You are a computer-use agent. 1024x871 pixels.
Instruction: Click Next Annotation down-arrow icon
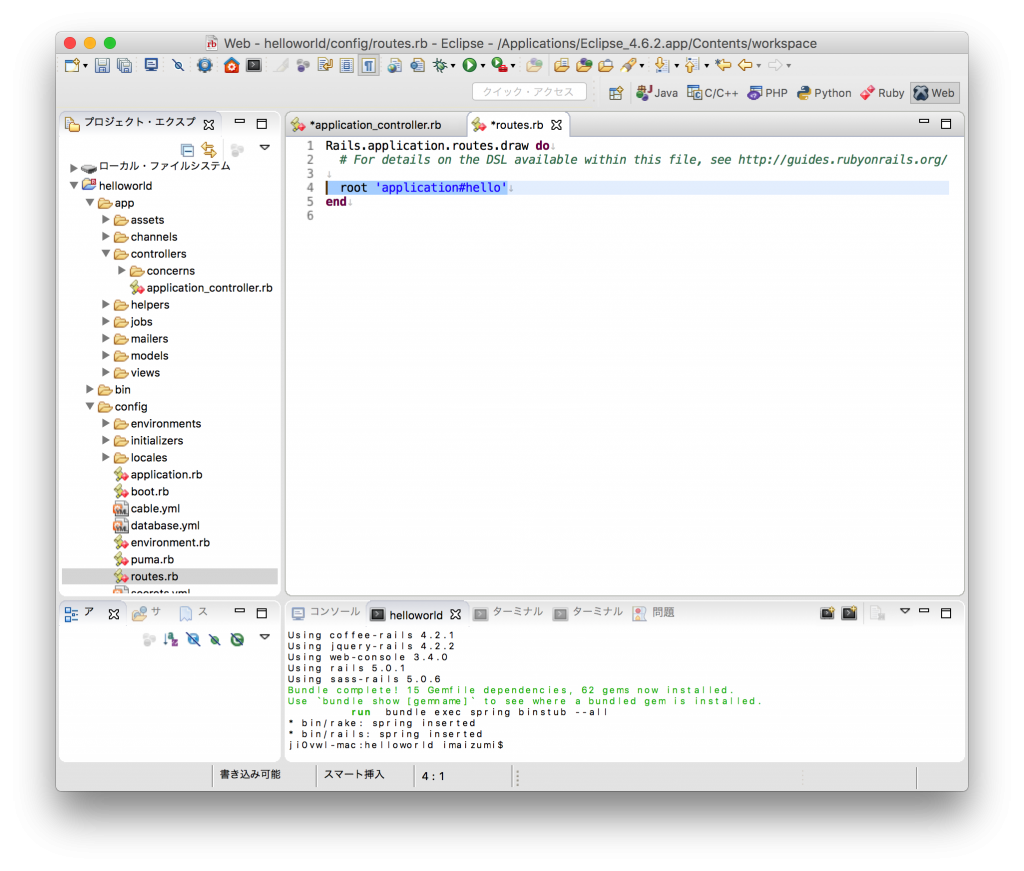(x=662, y=65)
